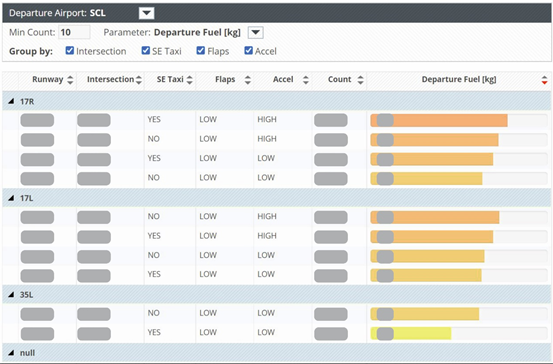Click the yellow 35L YES fuel bar
Screen dimensions: 553x364
[411, 333]
